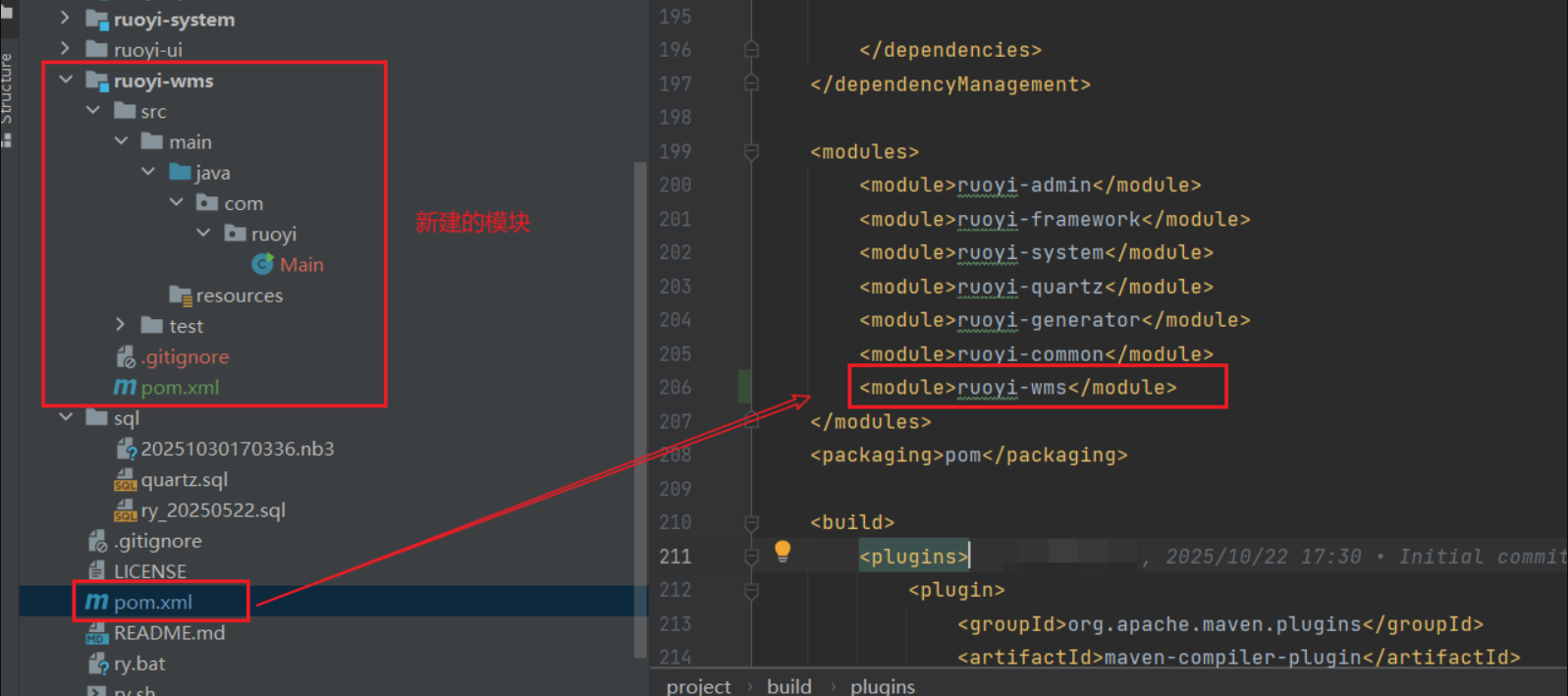
Task: Select the 'build' breadcrumb
Action: click(x=789, y=685)
